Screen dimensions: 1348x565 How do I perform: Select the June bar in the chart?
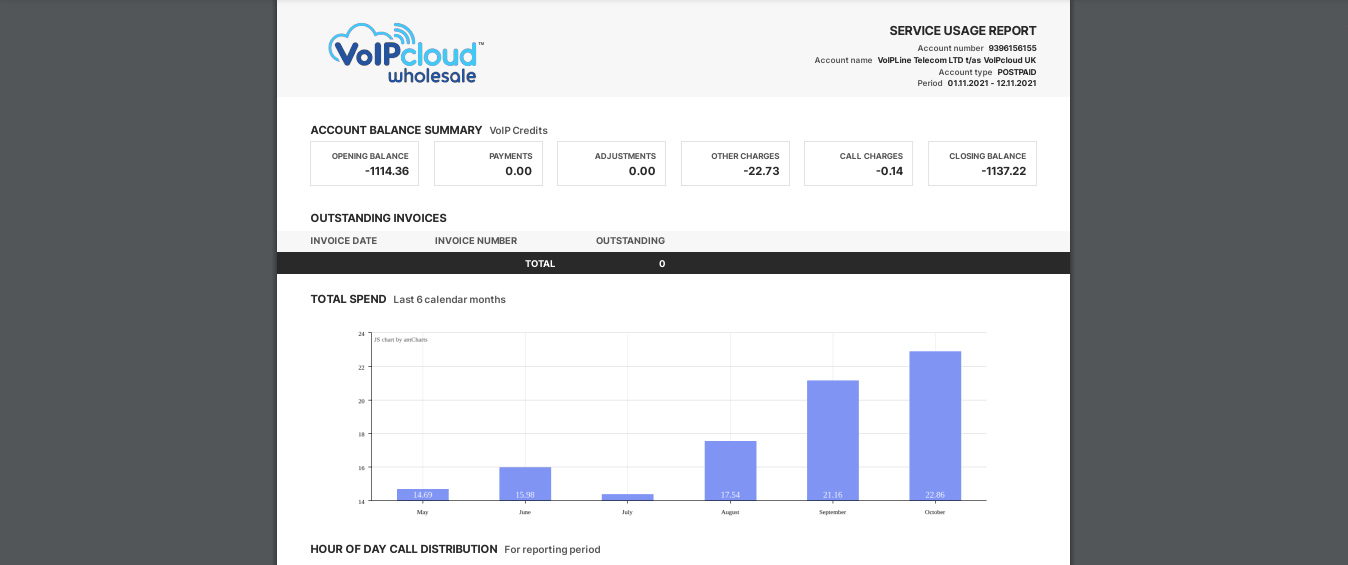(x=525, y=484)
